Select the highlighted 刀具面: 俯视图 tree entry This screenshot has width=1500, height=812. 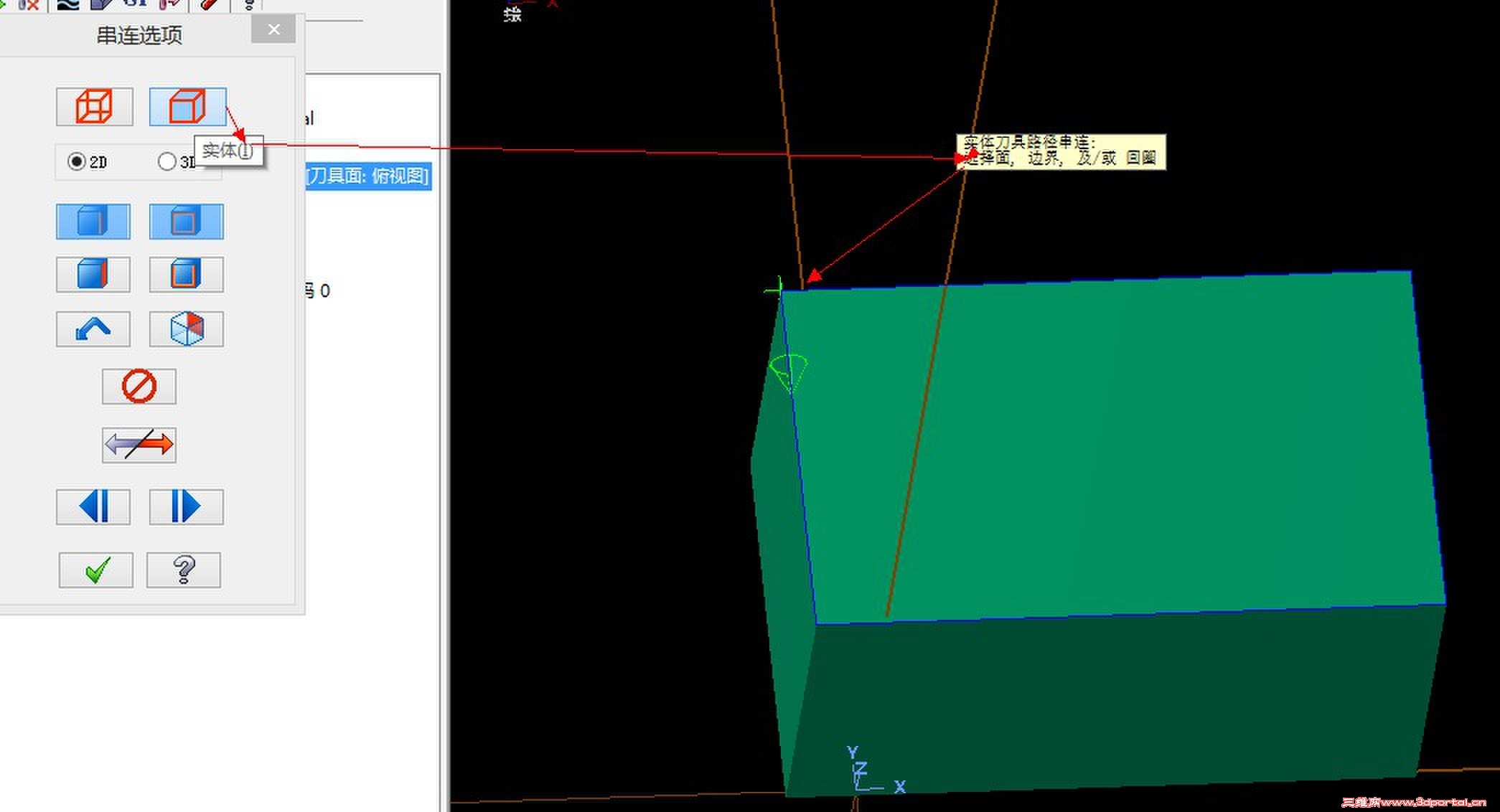click(x=367, y=176)
